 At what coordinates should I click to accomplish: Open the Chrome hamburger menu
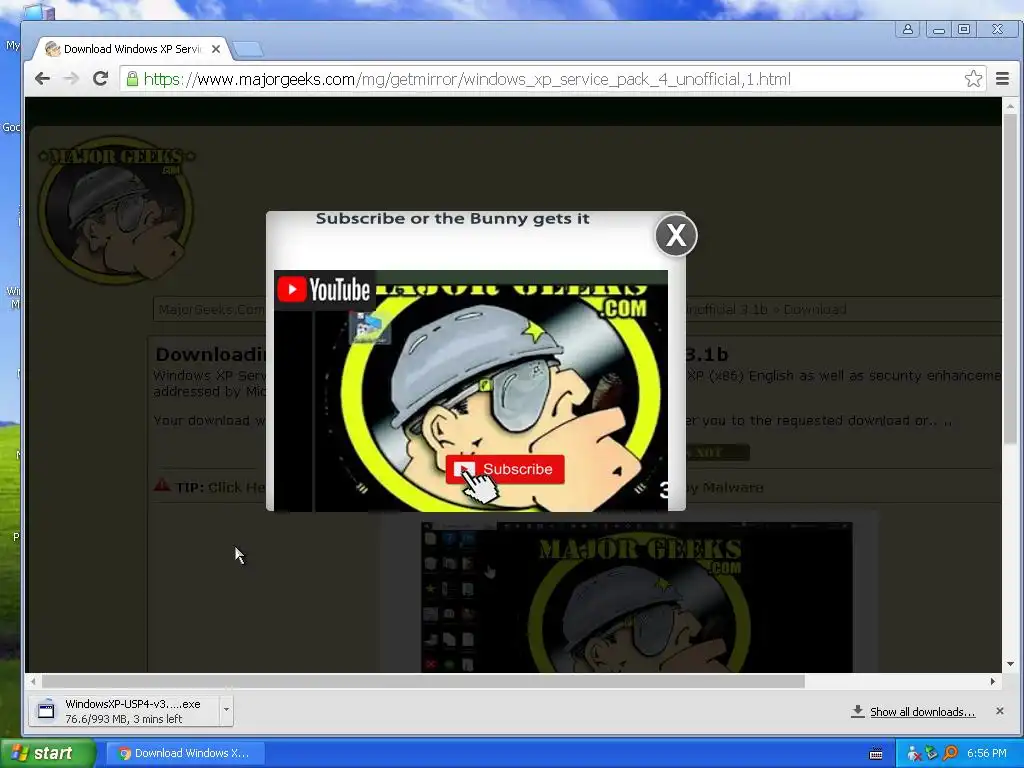tap(1002, 79)
